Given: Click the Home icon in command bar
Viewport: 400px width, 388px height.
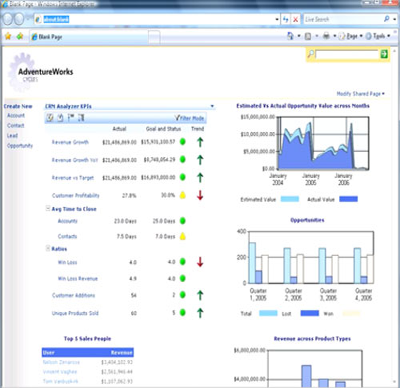Looking at the screenshot, I should point(291,36).
